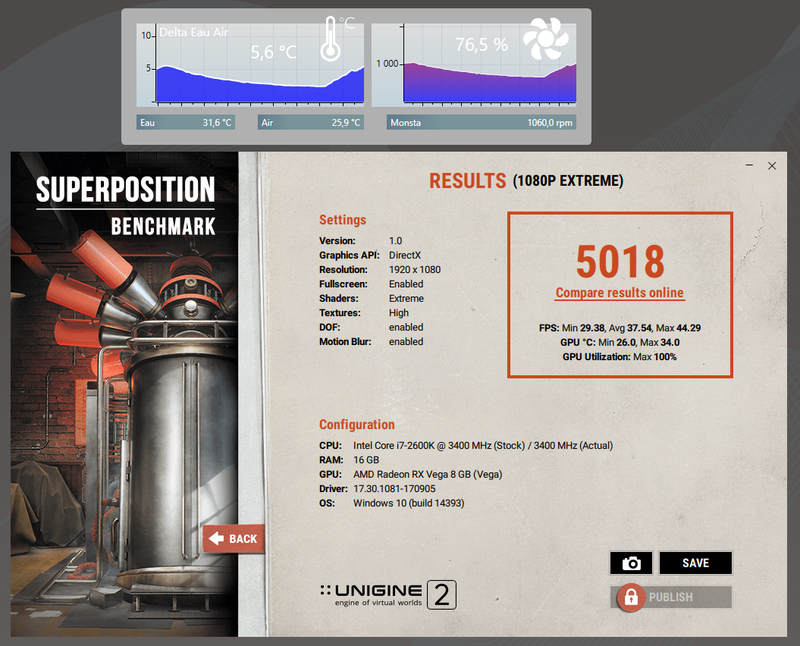Click the Delta Eau Air temperature graph
Viewport: 800px width, 646px height.
click(250, 65)
